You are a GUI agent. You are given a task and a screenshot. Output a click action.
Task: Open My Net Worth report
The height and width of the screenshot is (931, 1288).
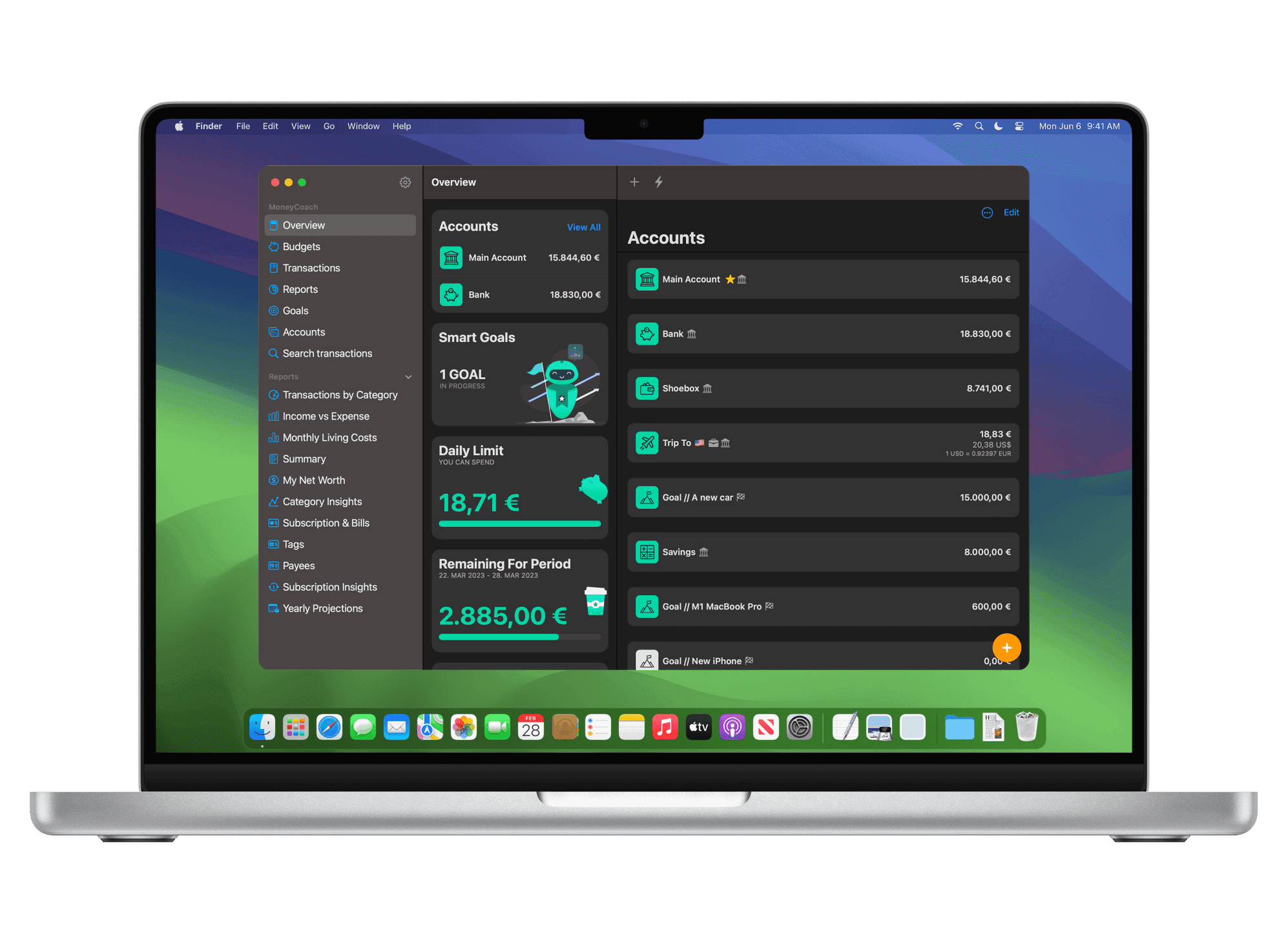pyautogui.click(x=314, y=480)
